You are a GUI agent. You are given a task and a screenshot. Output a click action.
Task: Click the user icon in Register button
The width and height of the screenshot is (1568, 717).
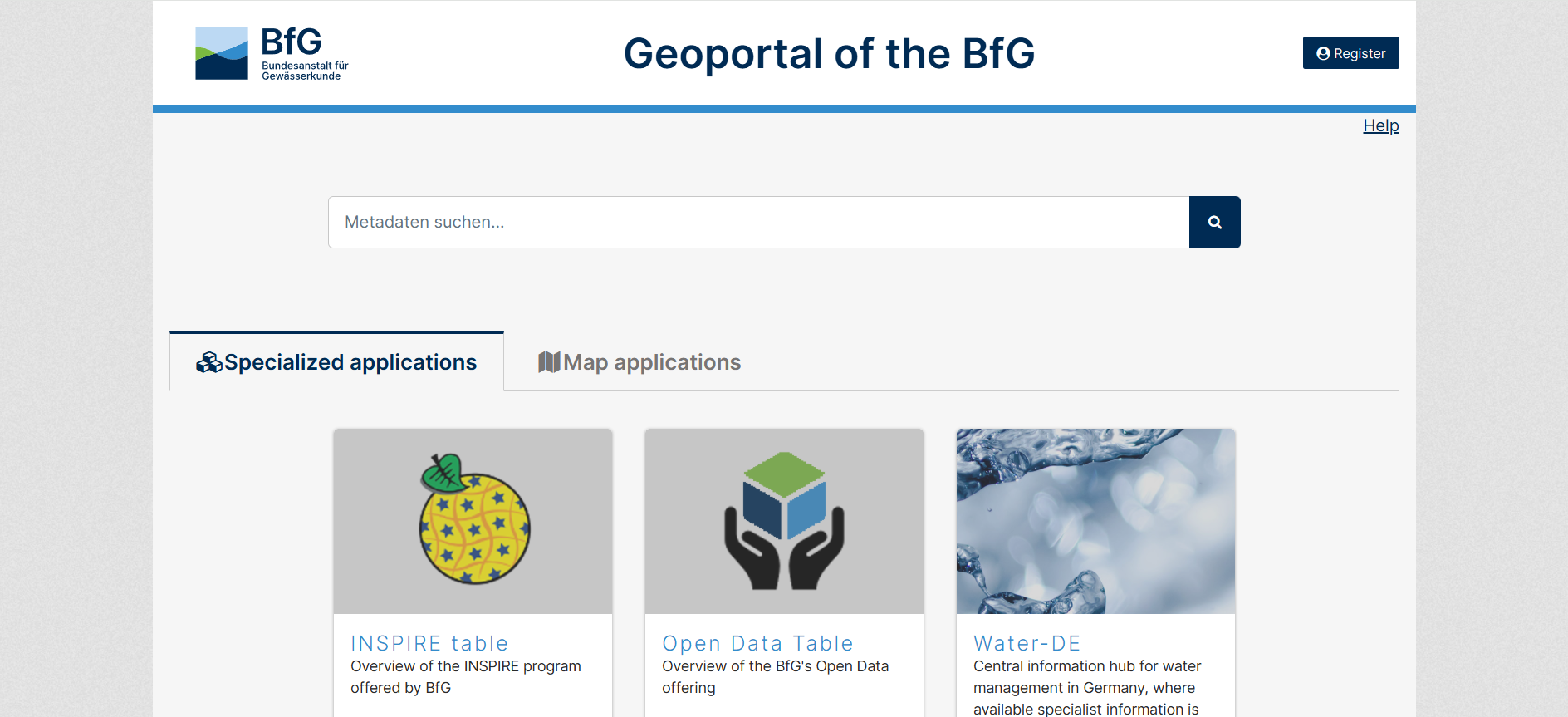pos(1323,53)
